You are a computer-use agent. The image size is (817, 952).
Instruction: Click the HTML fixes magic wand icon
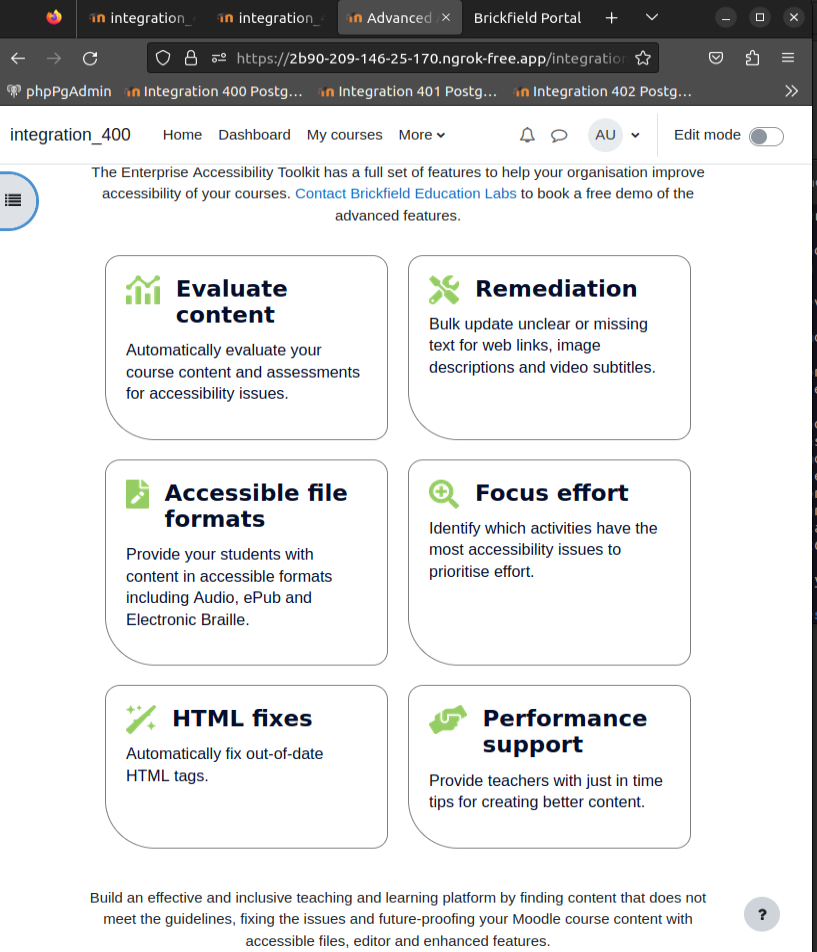point(141,719)
